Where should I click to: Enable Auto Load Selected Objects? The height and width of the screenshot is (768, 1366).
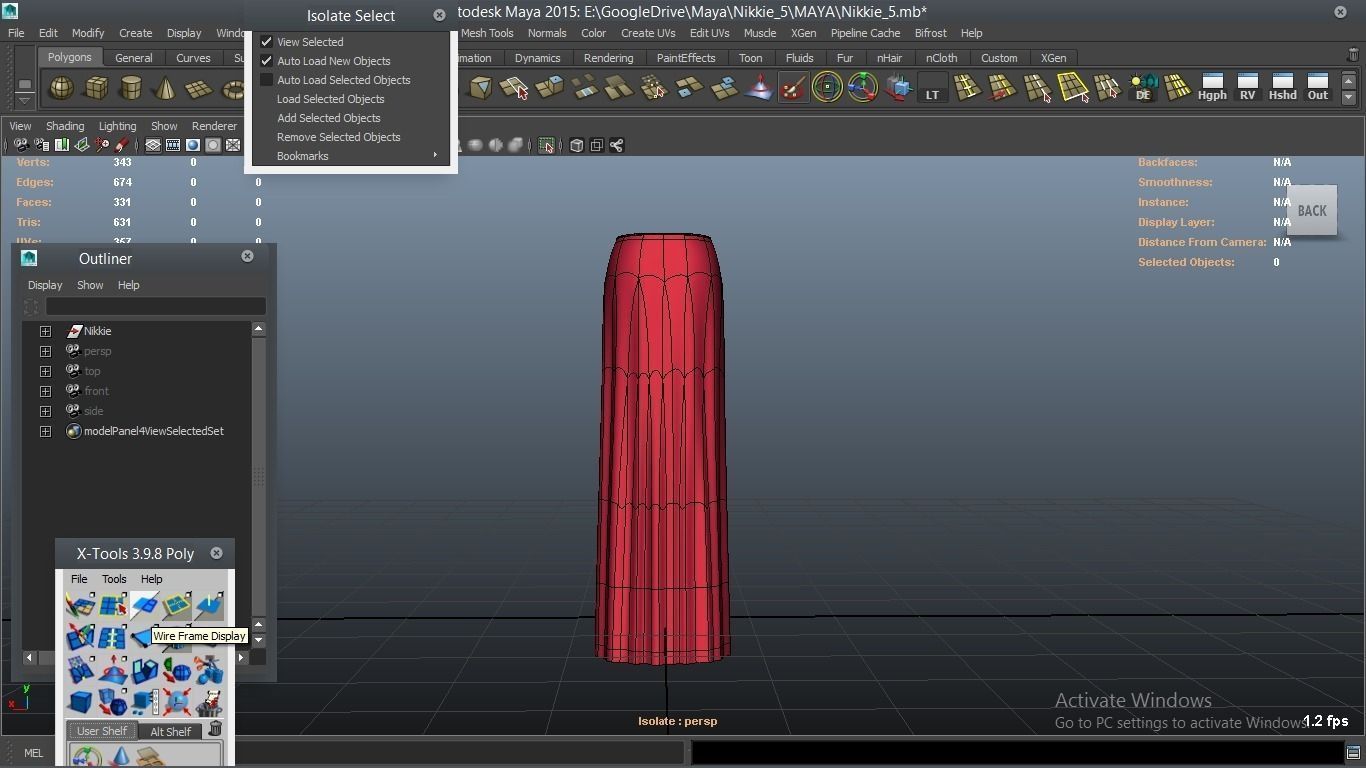click(x=267, y=80)
